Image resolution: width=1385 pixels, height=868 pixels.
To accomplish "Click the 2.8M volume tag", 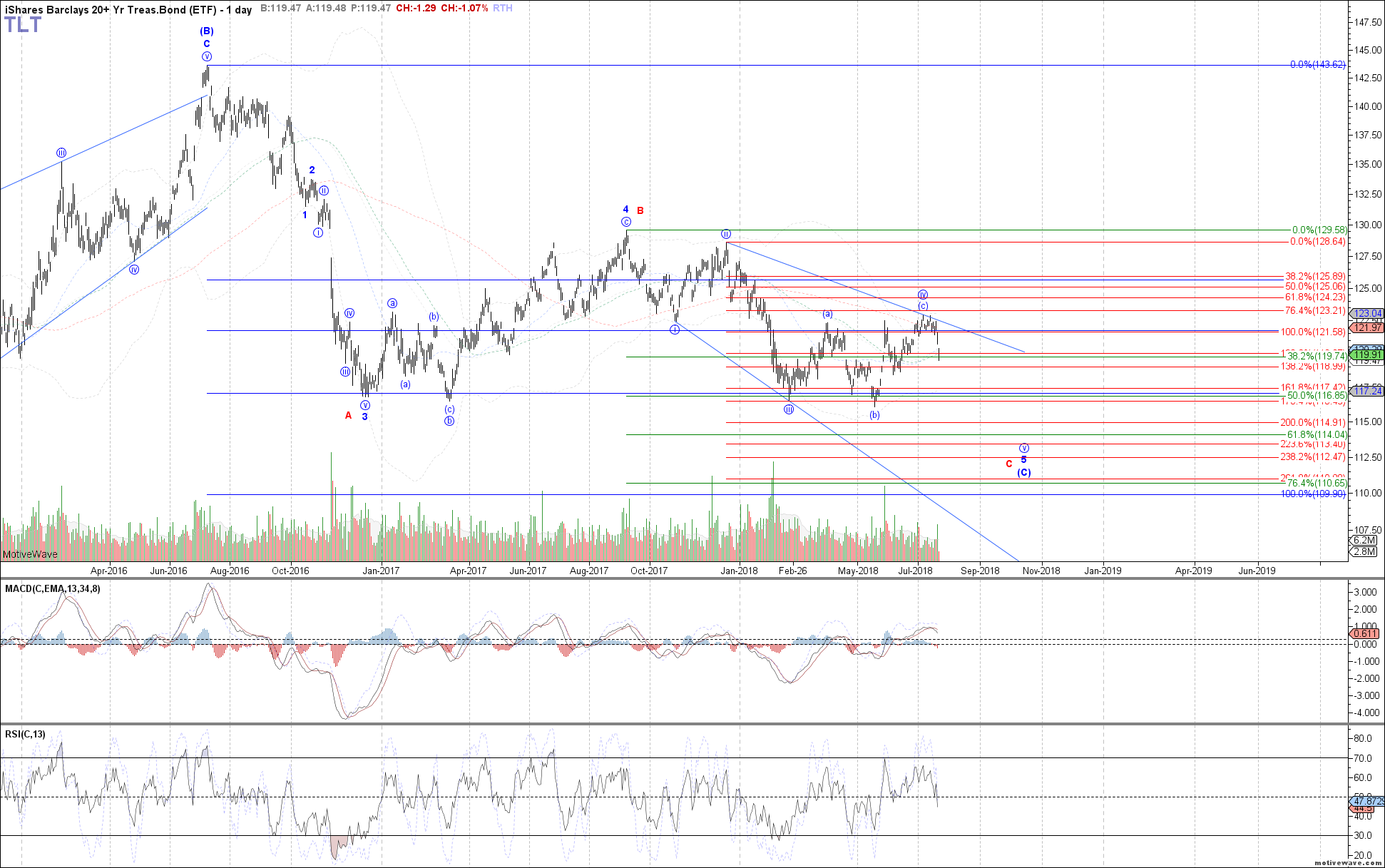I will (x=1365, y=551).
